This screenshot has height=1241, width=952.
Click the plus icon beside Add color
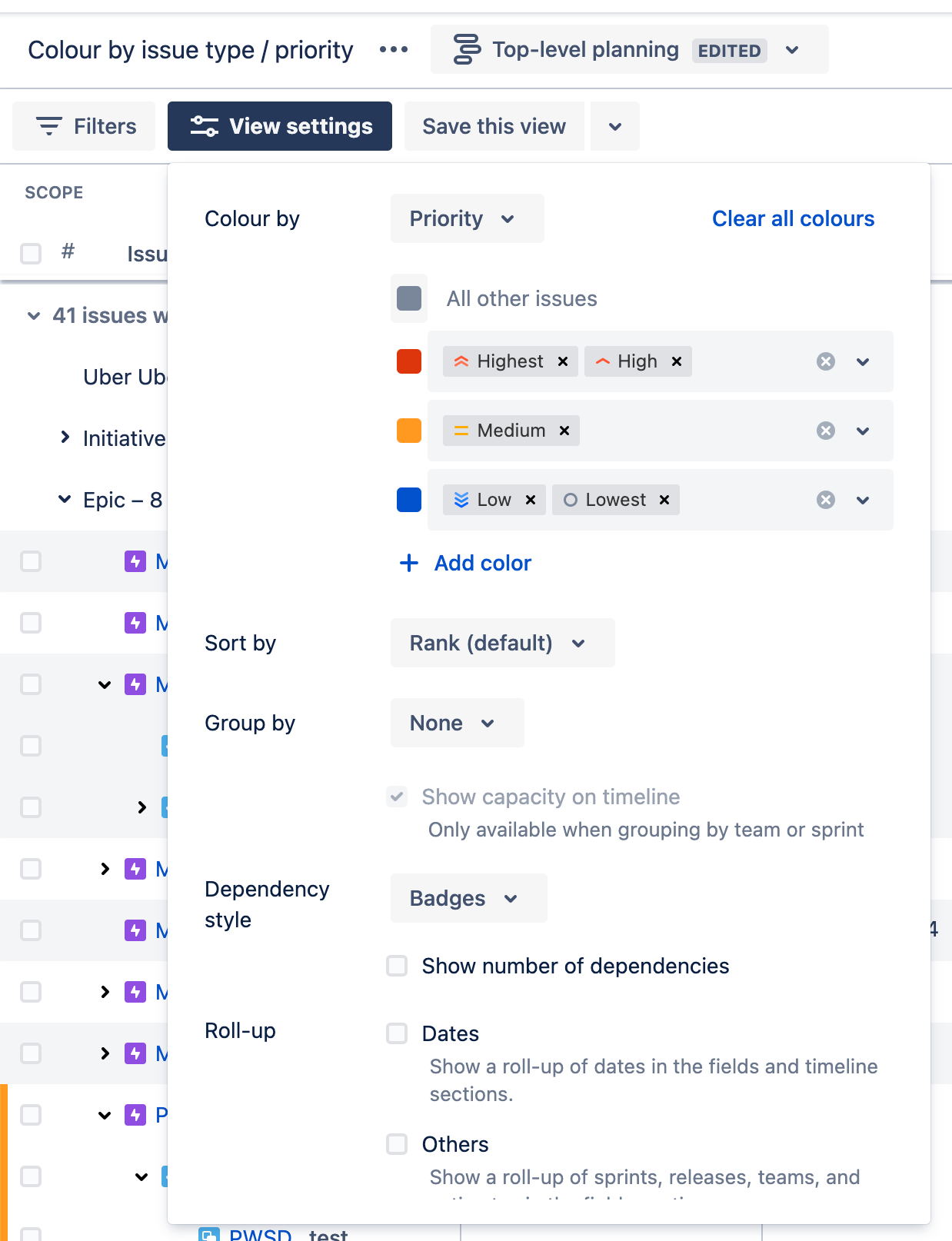click(x=409, y=563)
